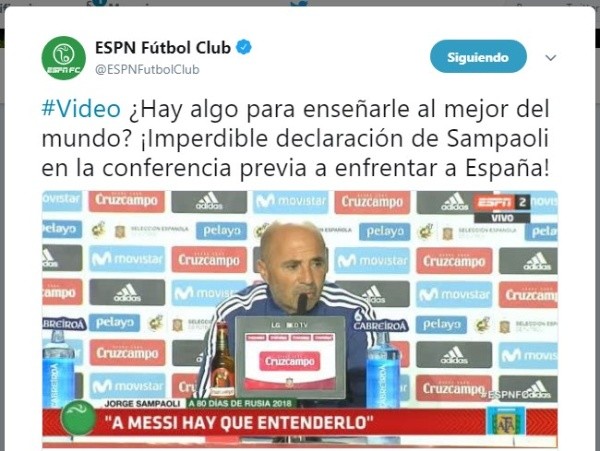Click the ESPN Fútbol Club account name

(x=163, y=48)
